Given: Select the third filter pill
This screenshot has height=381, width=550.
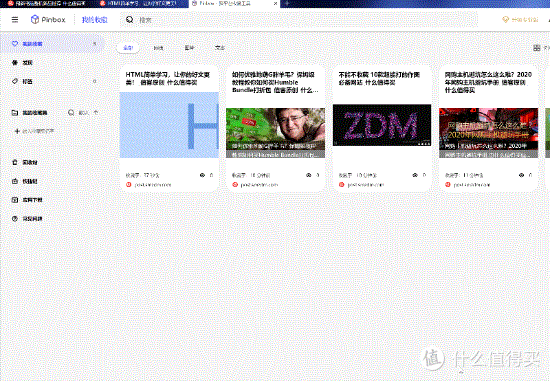Looking at the screenshot, I should coord(189,48).
